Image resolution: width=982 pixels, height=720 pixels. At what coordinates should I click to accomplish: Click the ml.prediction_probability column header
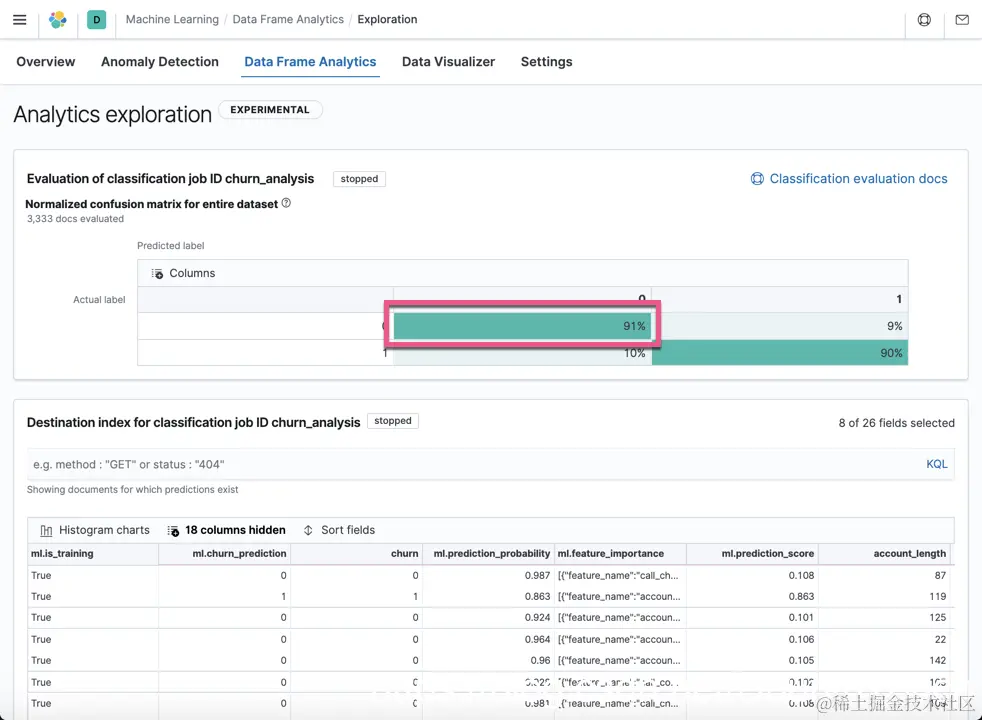click(x=488, y=553)
